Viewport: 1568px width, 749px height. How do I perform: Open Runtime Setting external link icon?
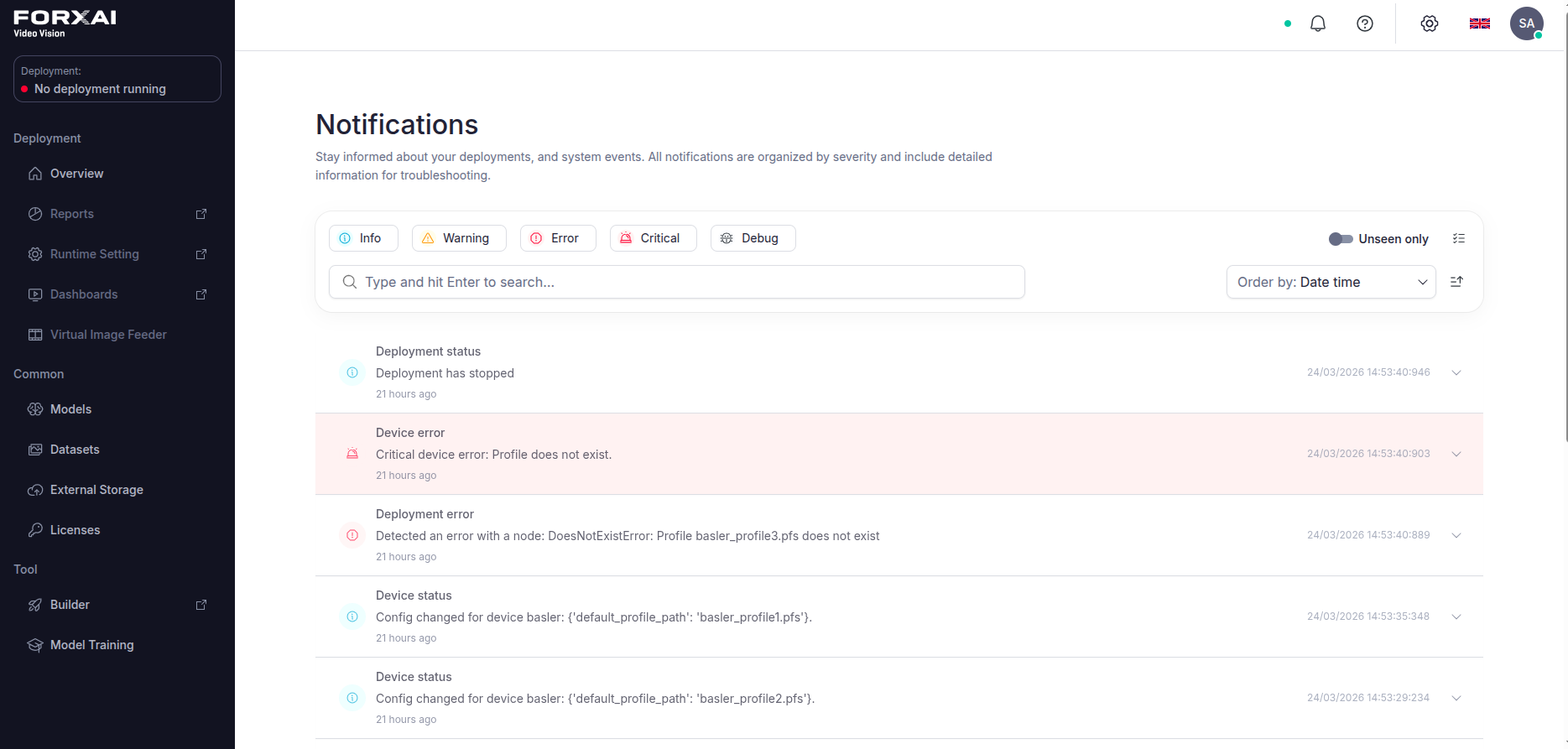pos(201,254)
